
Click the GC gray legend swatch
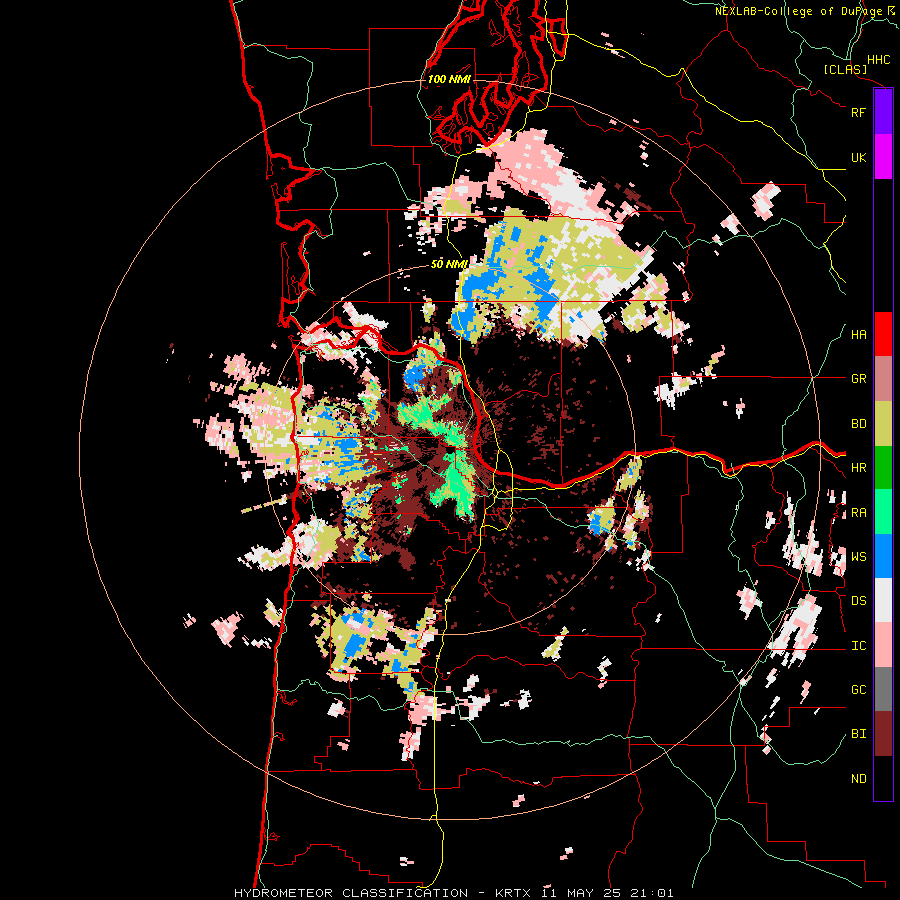(883, 689)
